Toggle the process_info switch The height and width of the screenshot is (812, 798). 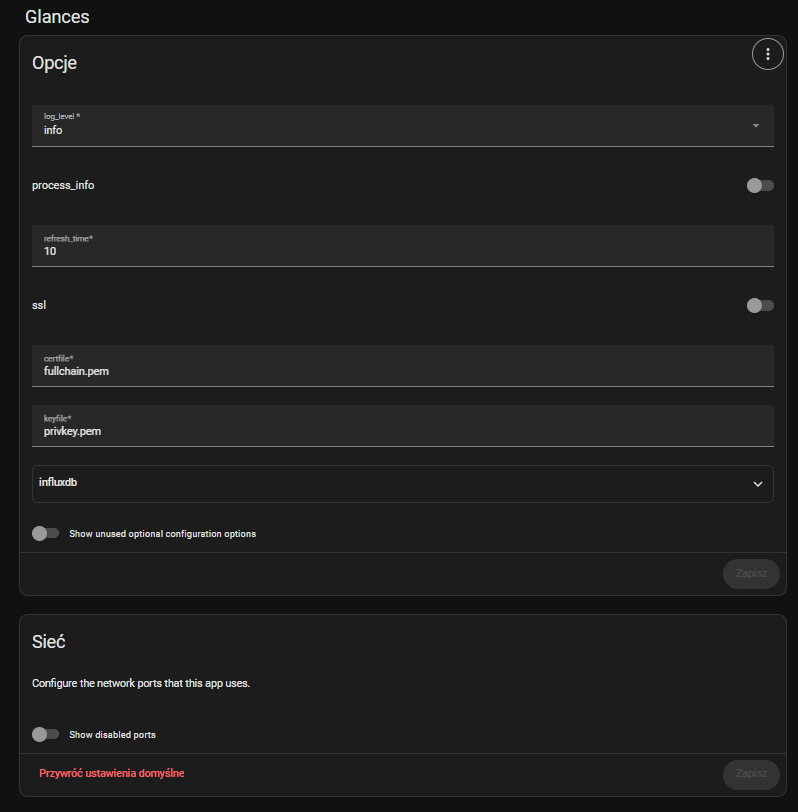pyautogui.click(x=760, y=185)
